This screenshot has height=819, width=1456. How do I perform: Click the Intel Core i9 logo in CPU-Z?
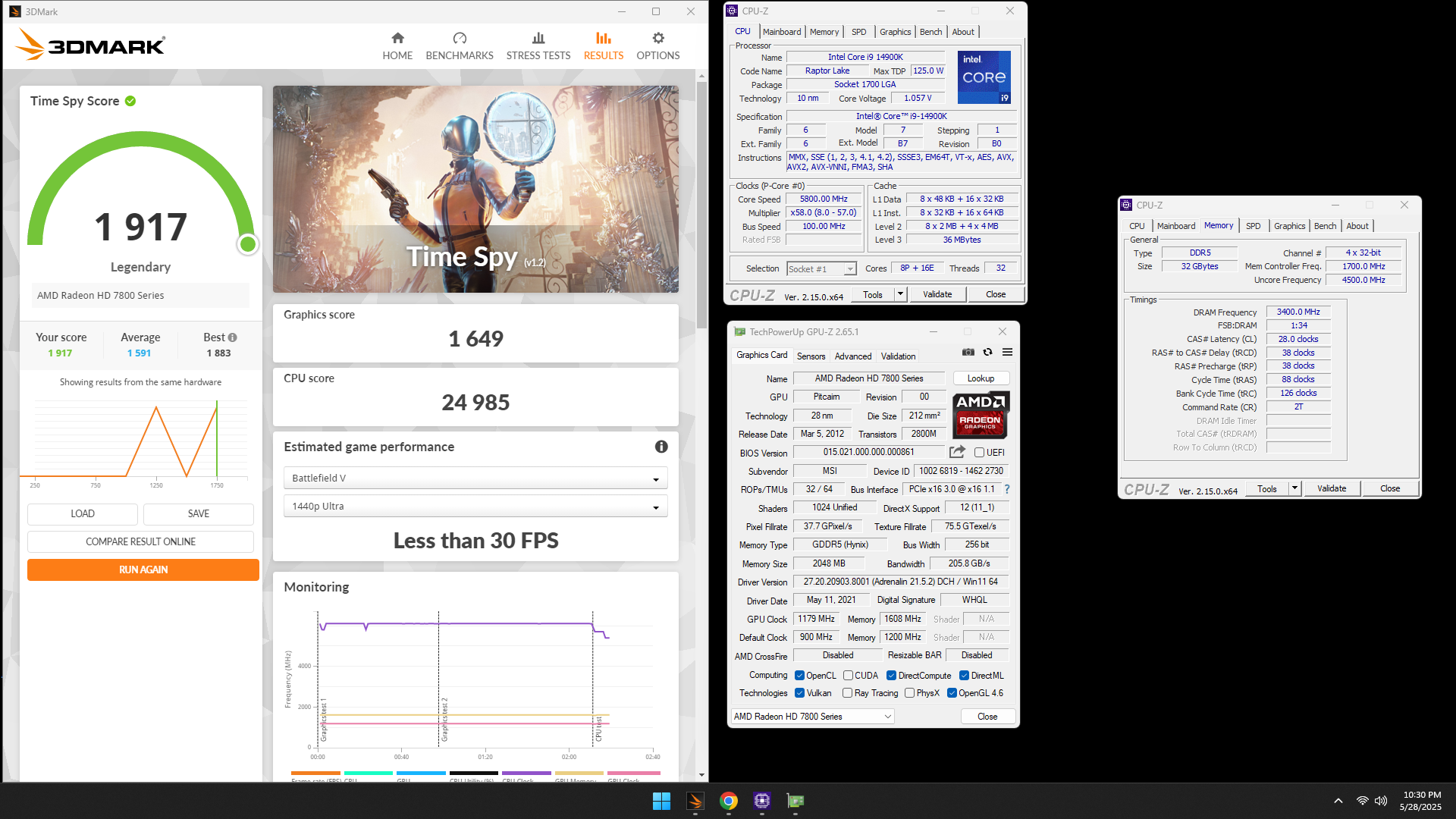click(984, 77)
